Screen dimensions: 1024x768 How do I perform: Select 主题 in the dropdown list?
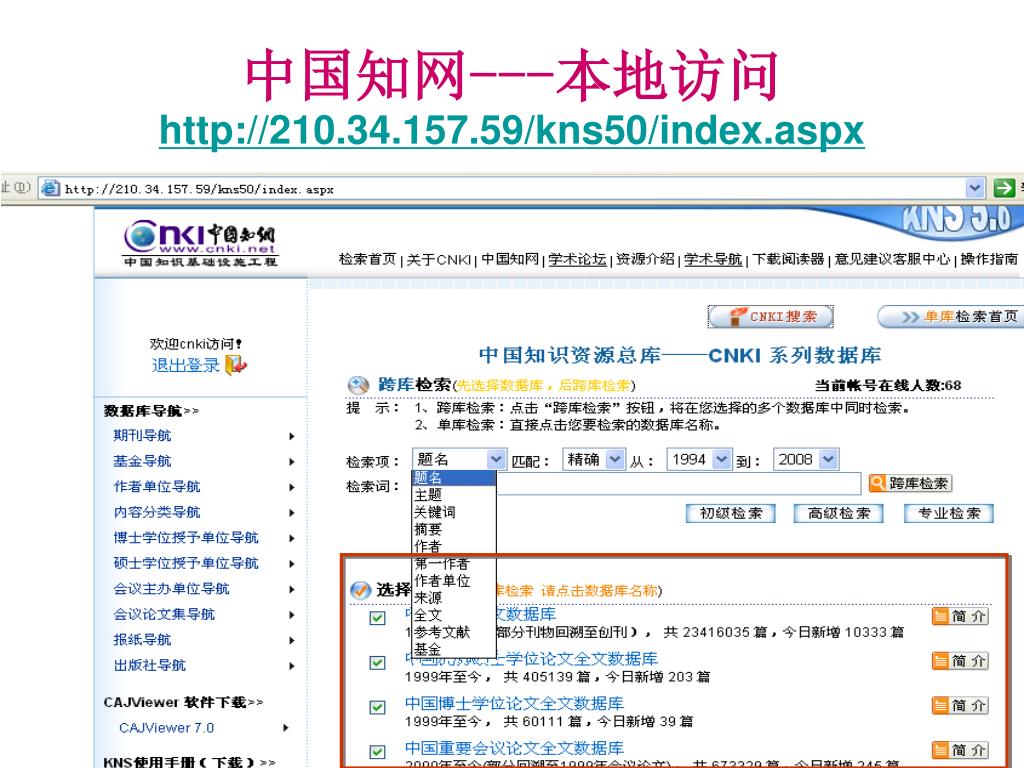click(x=454, y=495)
